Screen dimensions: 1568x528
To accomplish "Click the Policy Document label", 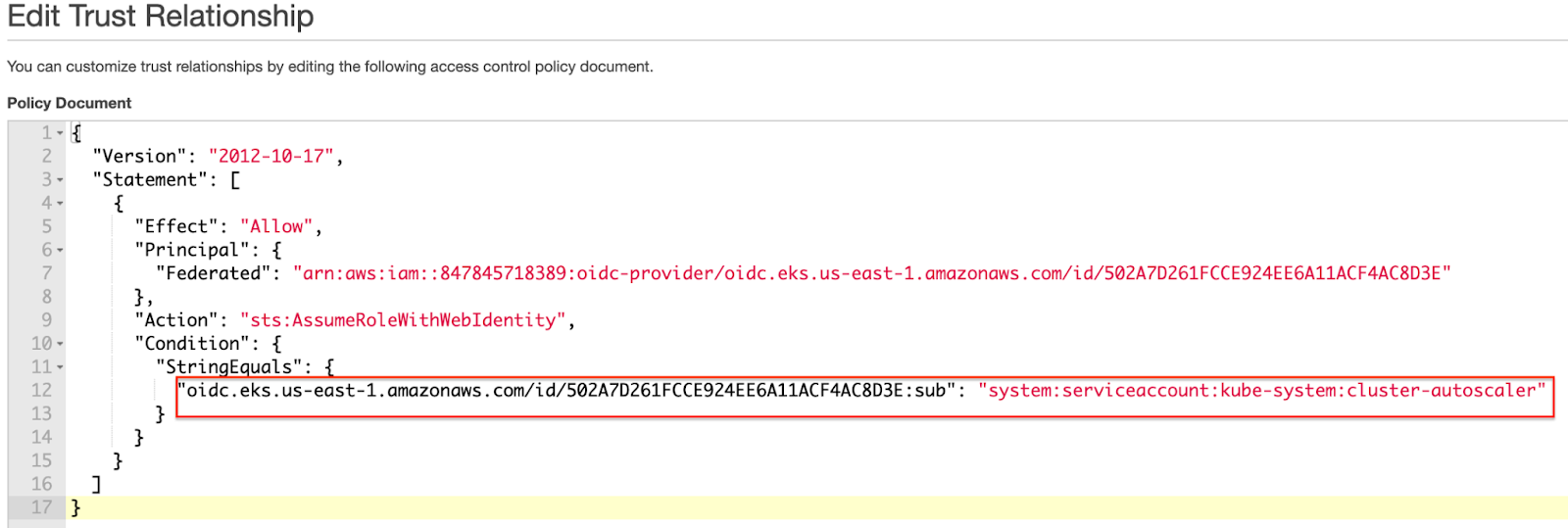I will 69,103.
